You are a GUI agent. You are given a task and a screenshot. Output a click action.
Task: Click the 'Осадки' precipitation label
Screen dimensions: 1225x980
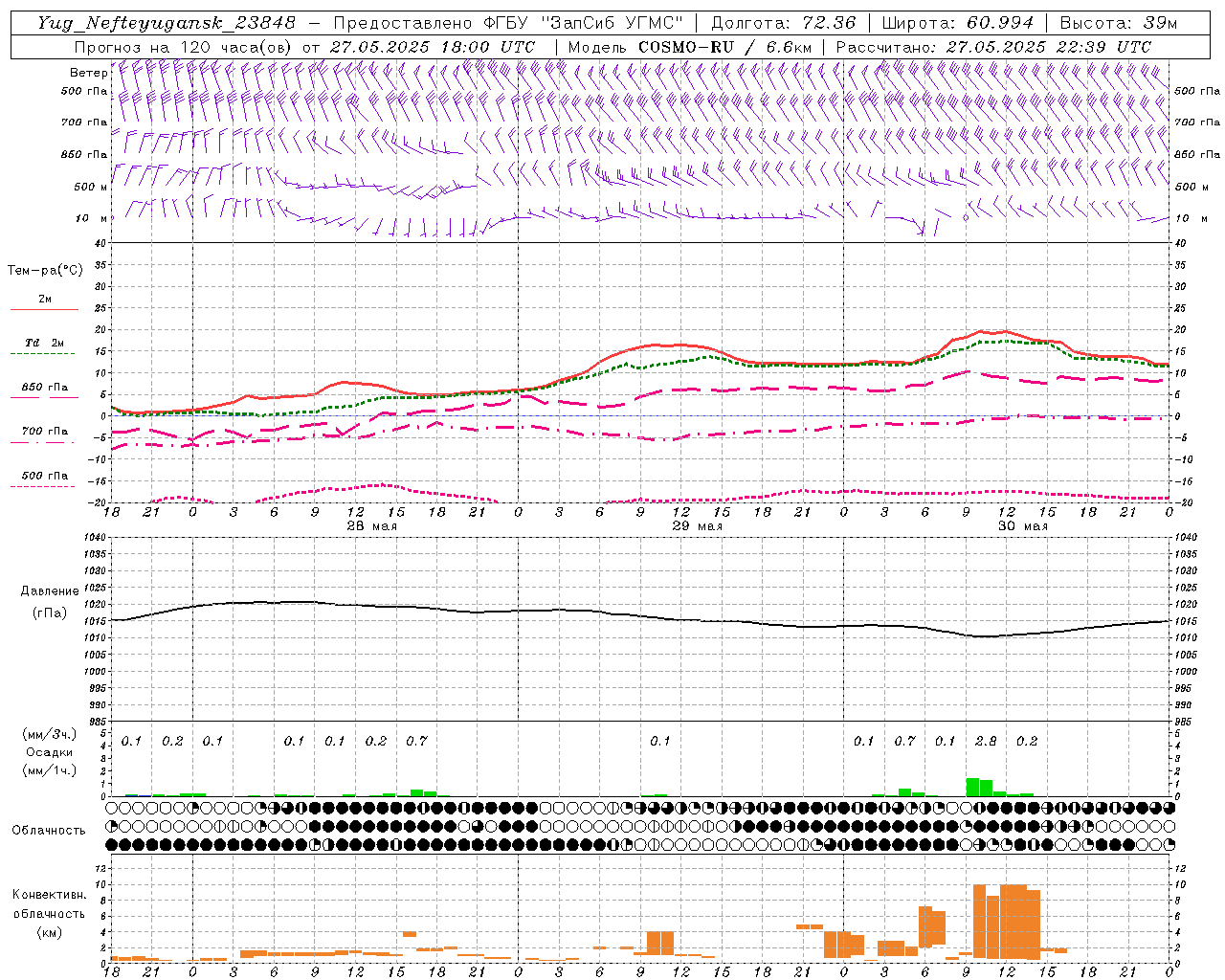coord(50,752)
